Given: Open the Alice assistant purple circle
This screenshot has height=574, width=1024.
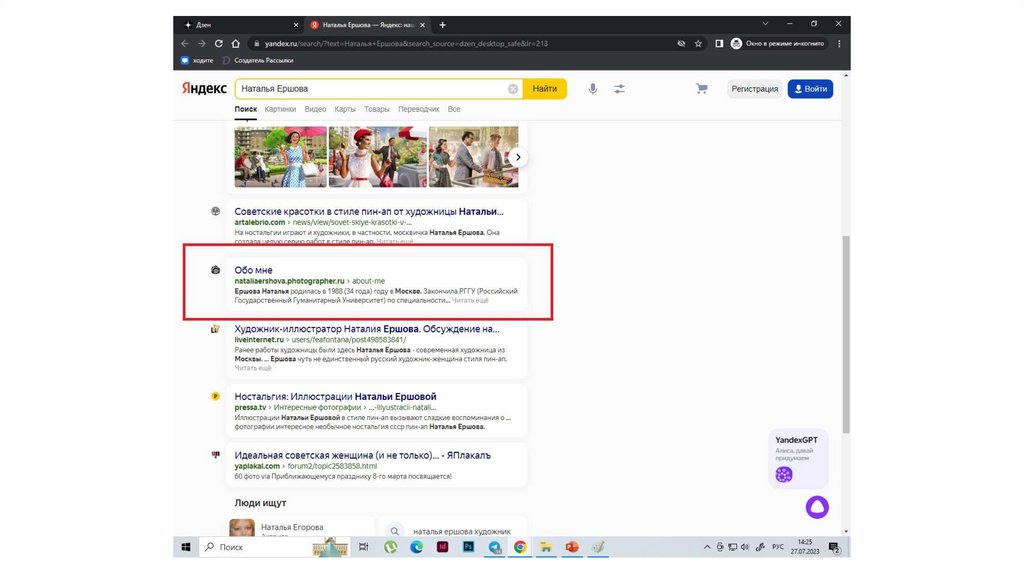Looking at the screenshot, I should 817,506.
